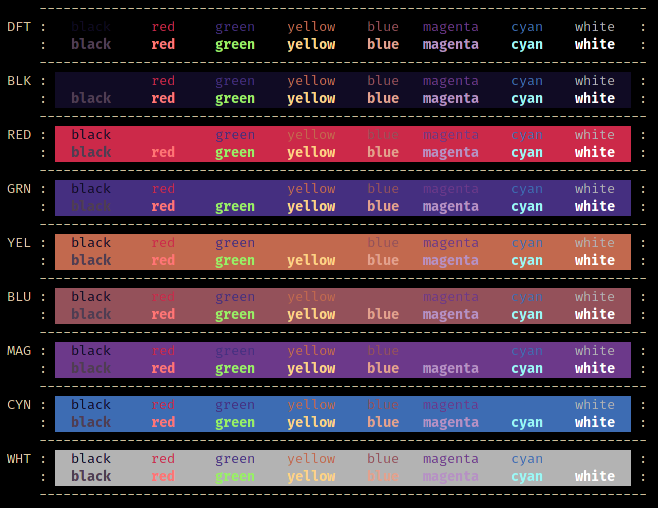Select the YEL row label
The image size is (658, 508).
[19, 243]
